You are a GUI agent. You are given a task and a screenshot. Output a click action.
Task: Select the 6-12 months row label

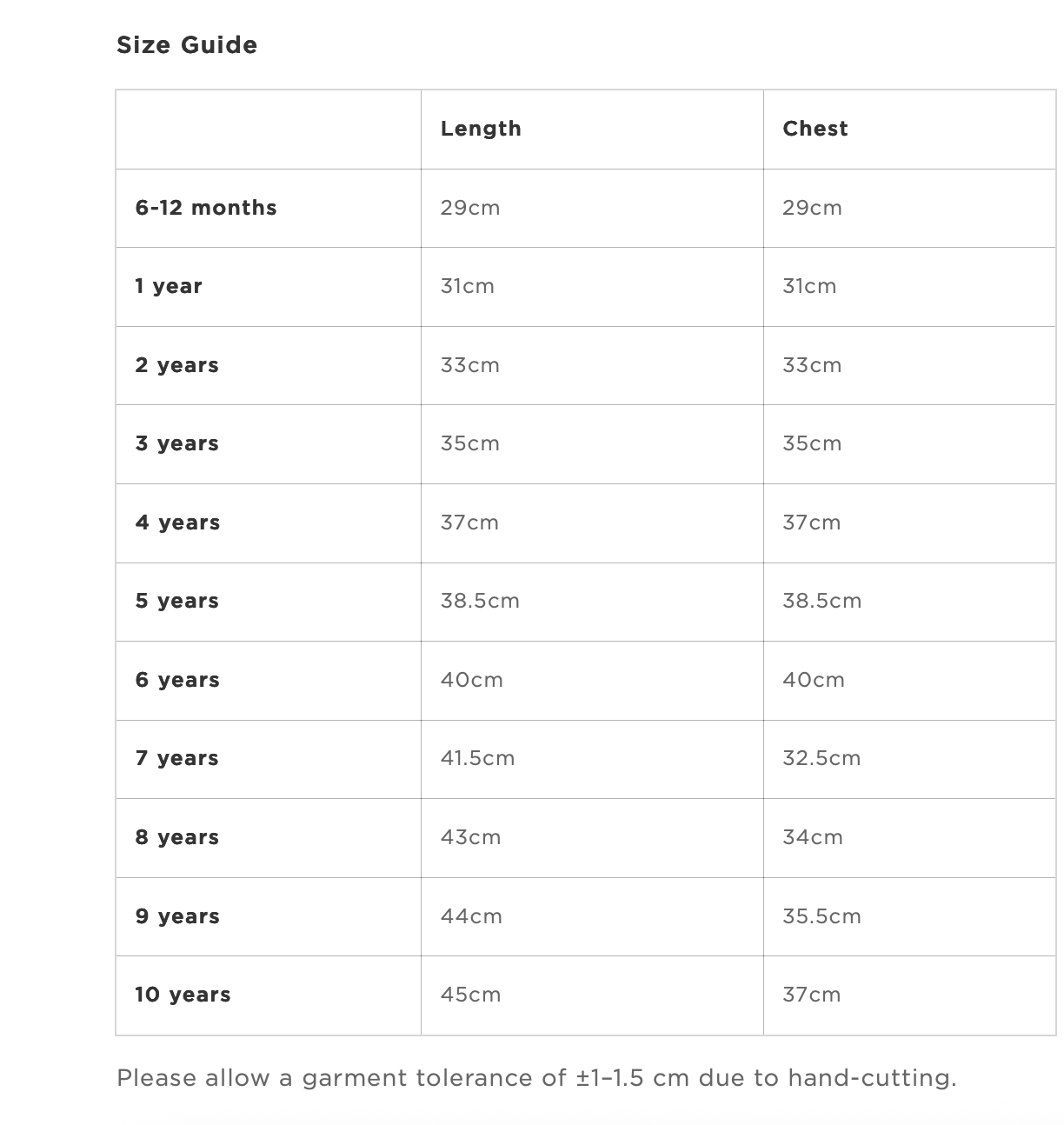[206, 208]
